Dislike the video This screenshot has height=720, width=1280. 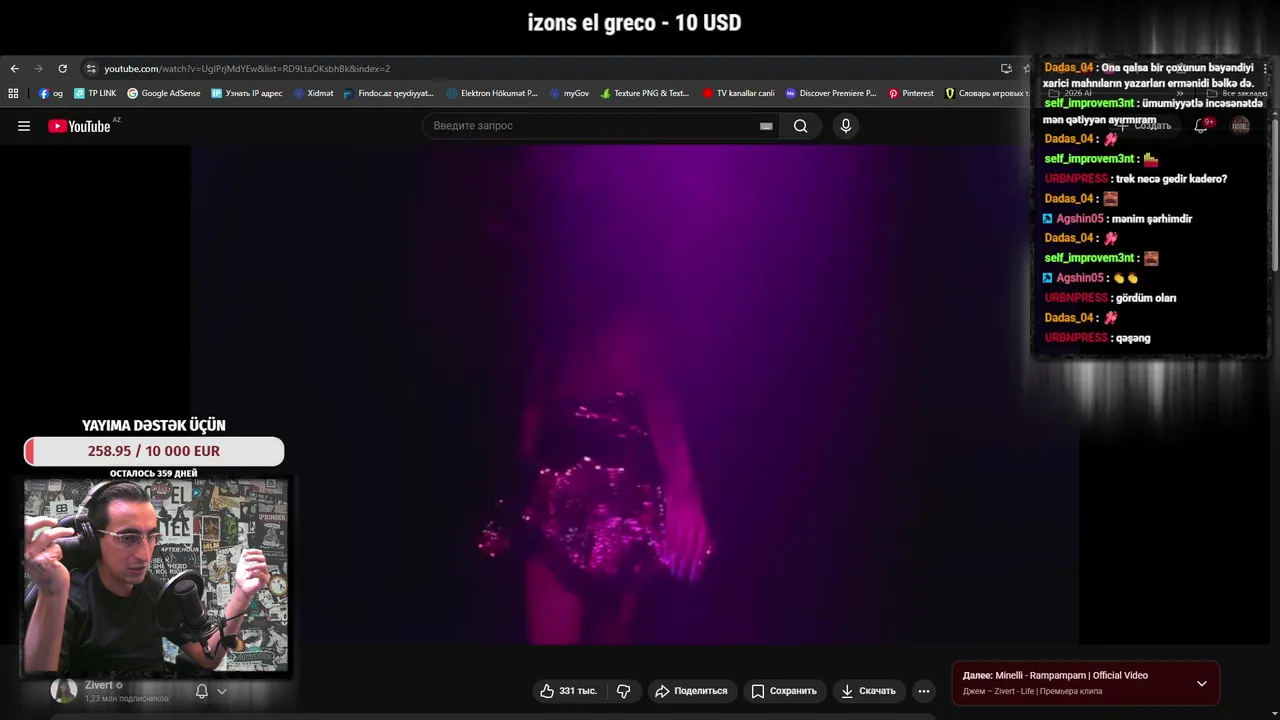(623, 691)
